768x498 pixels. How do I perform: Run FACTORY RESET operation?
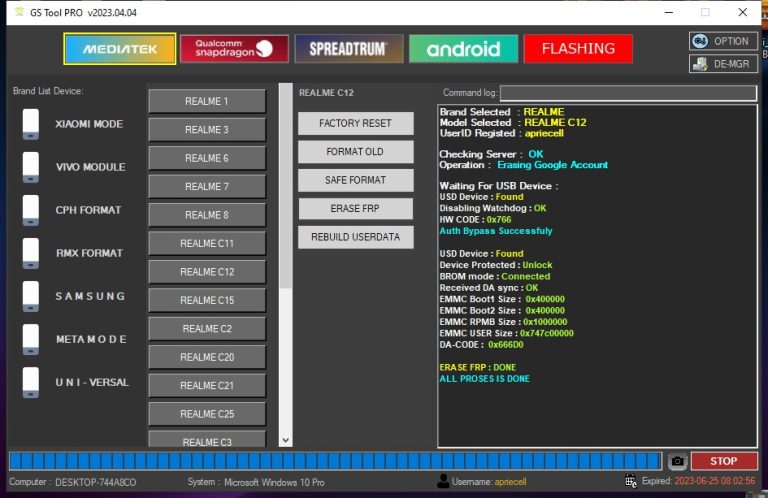(x=356, y=123)
